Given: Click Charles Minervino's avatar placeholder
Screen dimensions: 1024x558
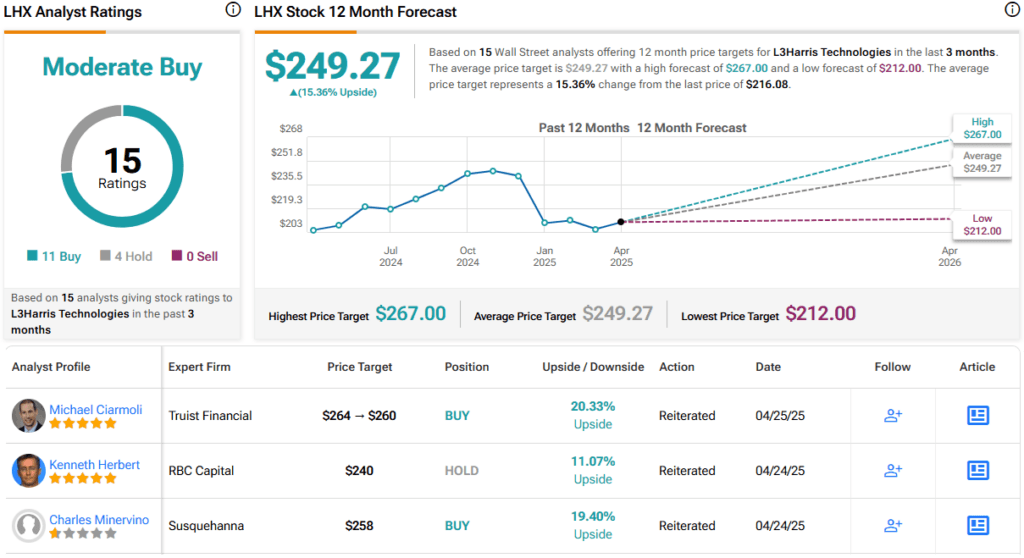Looking at the screenshot, I should pos(28,525).
